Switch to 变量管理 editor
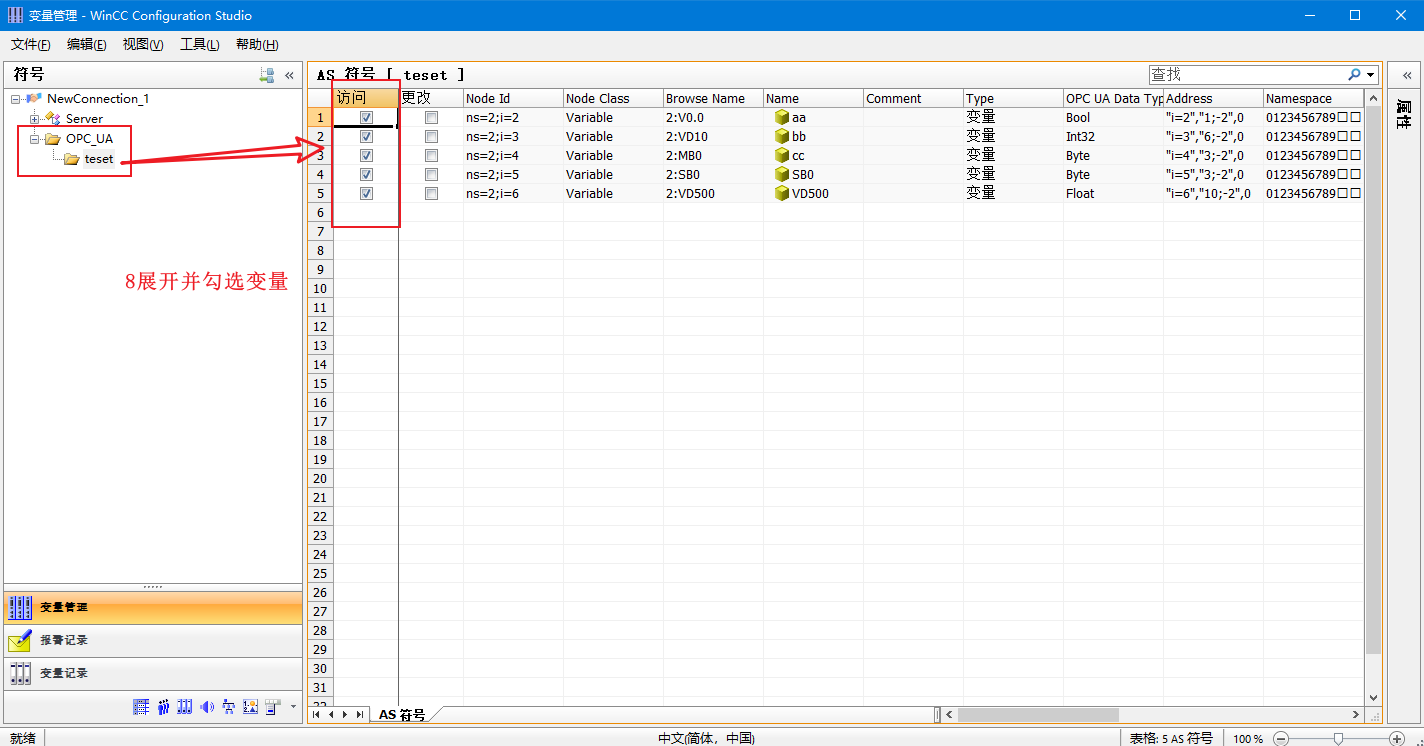1424x746 pixels. [152, 608]
